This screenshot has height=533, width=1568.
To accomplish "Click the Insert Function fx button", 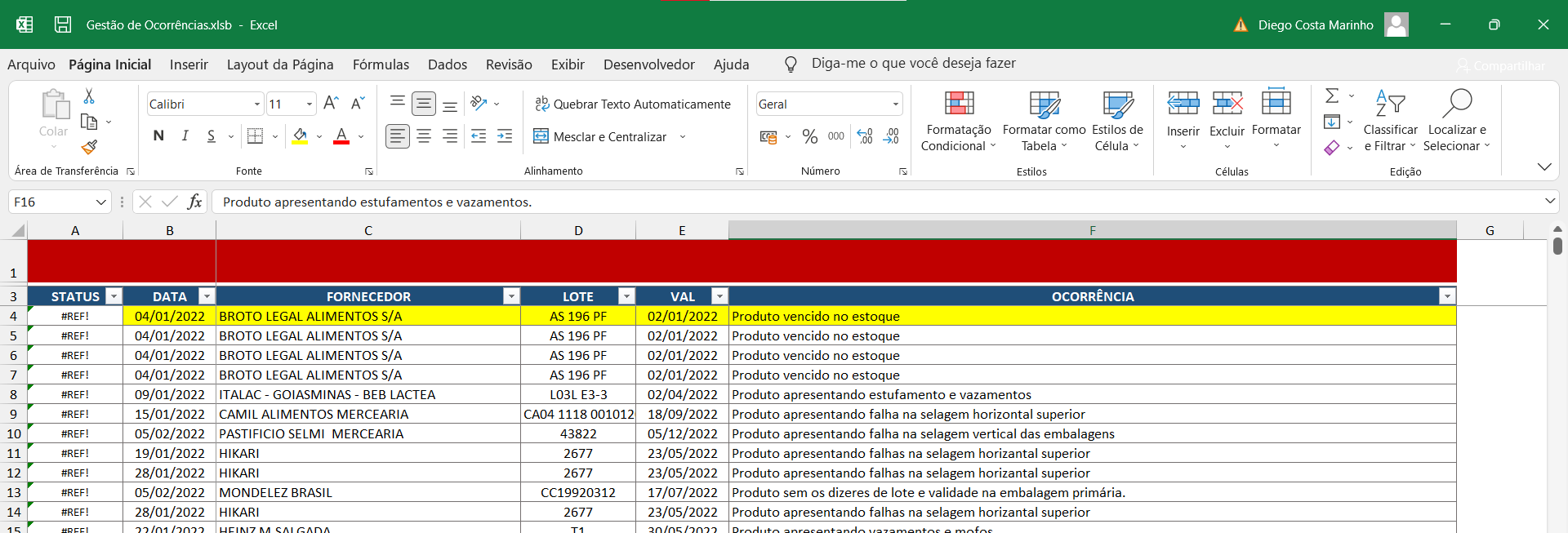I will point(194,202).
